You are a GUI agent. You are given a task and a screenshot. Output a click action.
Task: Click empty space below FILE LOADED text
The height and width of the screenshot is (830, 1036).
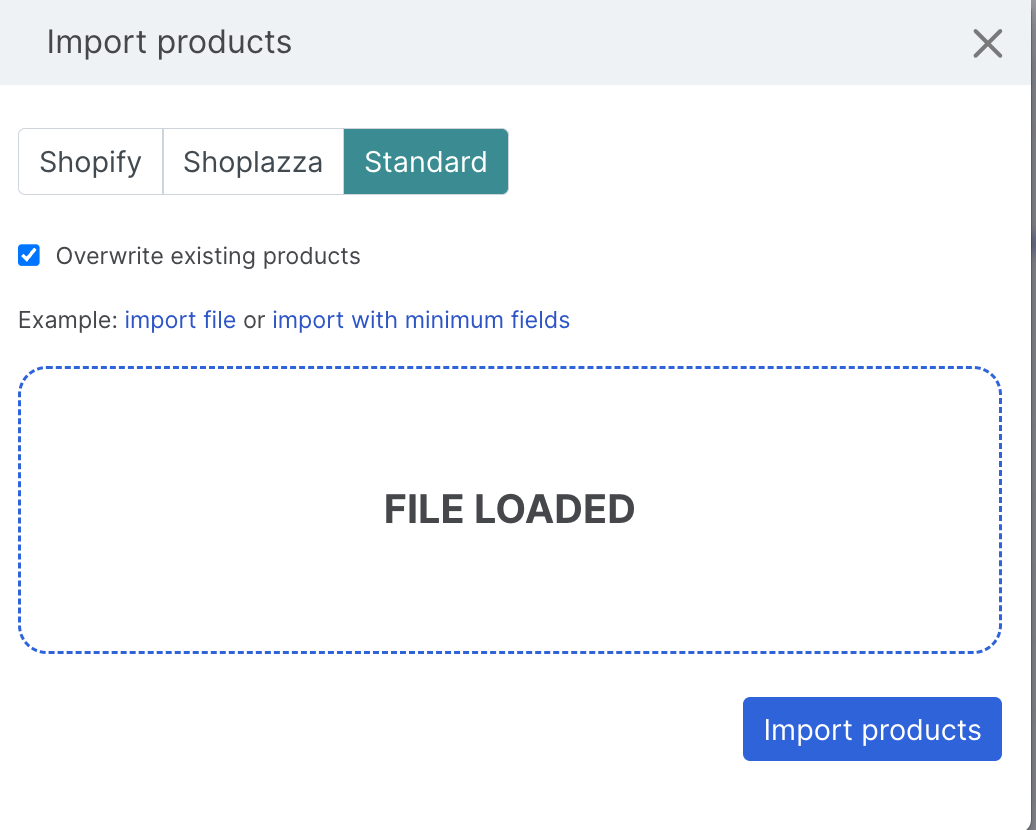[510, 600]
